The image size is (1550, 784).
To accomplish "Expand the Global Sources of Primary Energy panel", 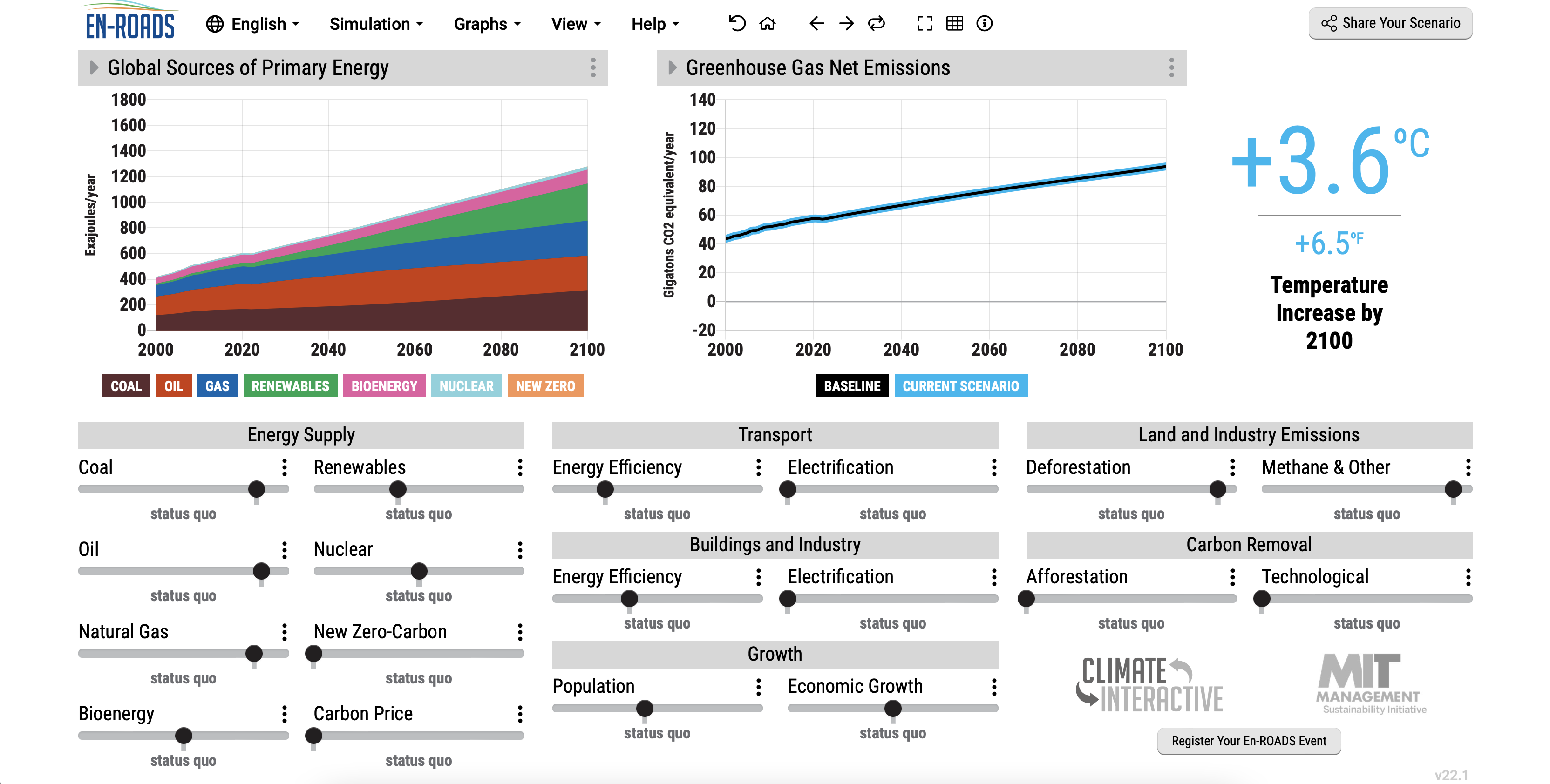I will [x=91, y=67].
